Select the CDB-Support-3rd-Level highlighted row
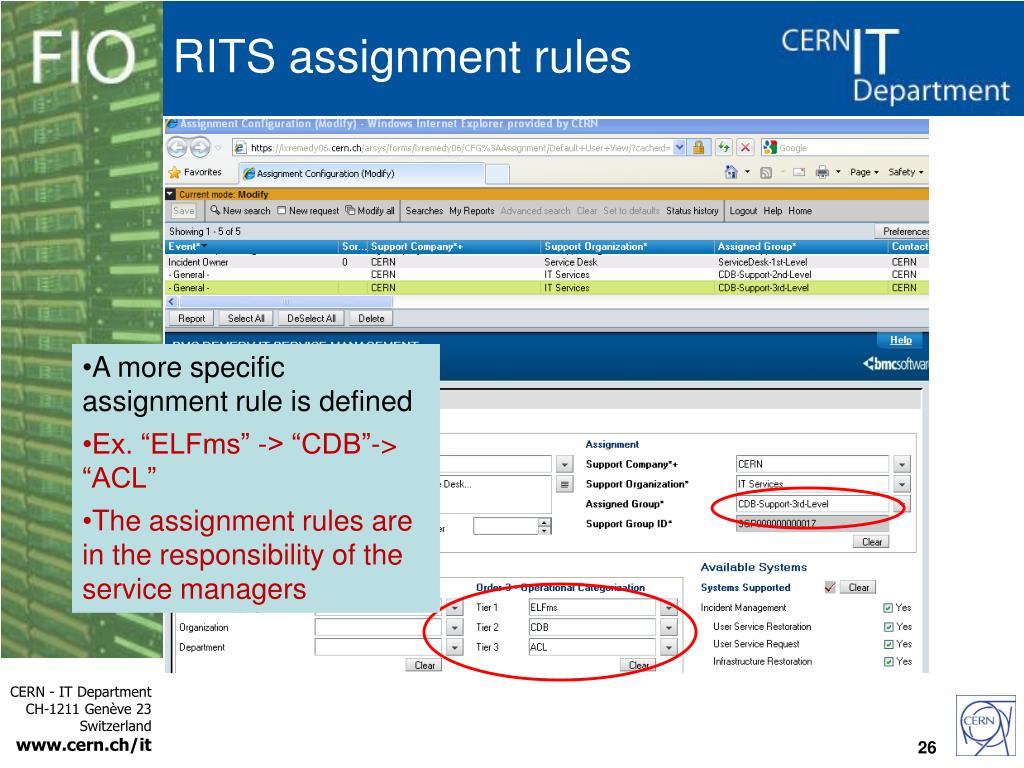This screenshot has width=1024, height=768. [547, 288]
